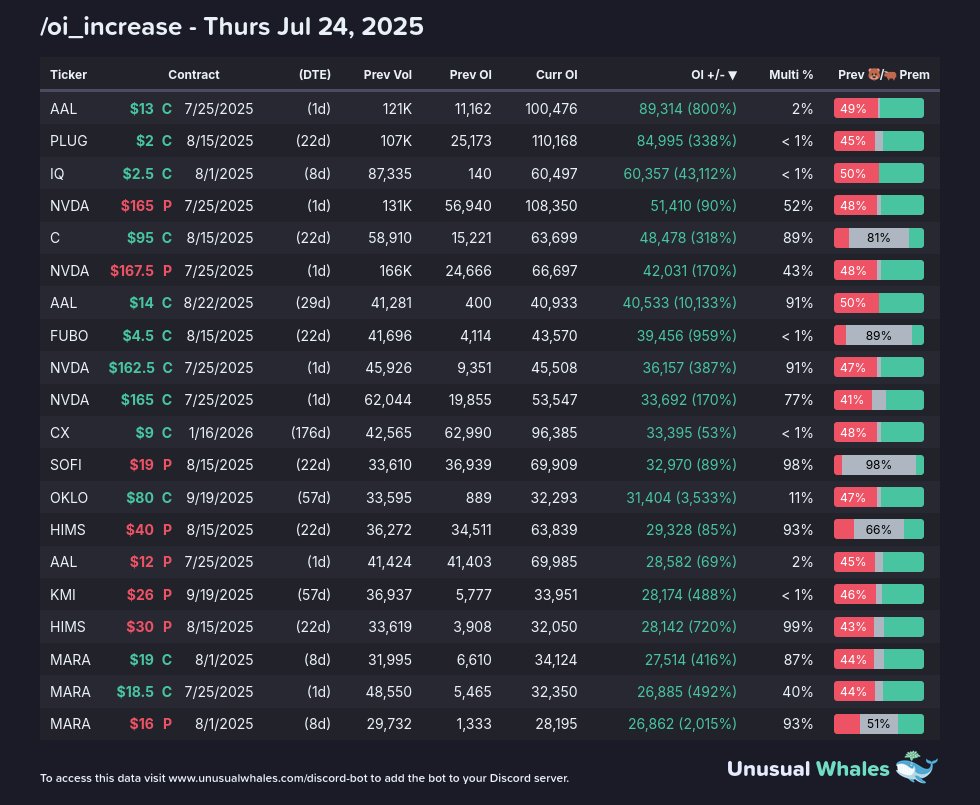This screenshot has height=805, width=980.
Task: Open www.unusualwhales.com/discord-bot footer text
Action: [269, 779]
